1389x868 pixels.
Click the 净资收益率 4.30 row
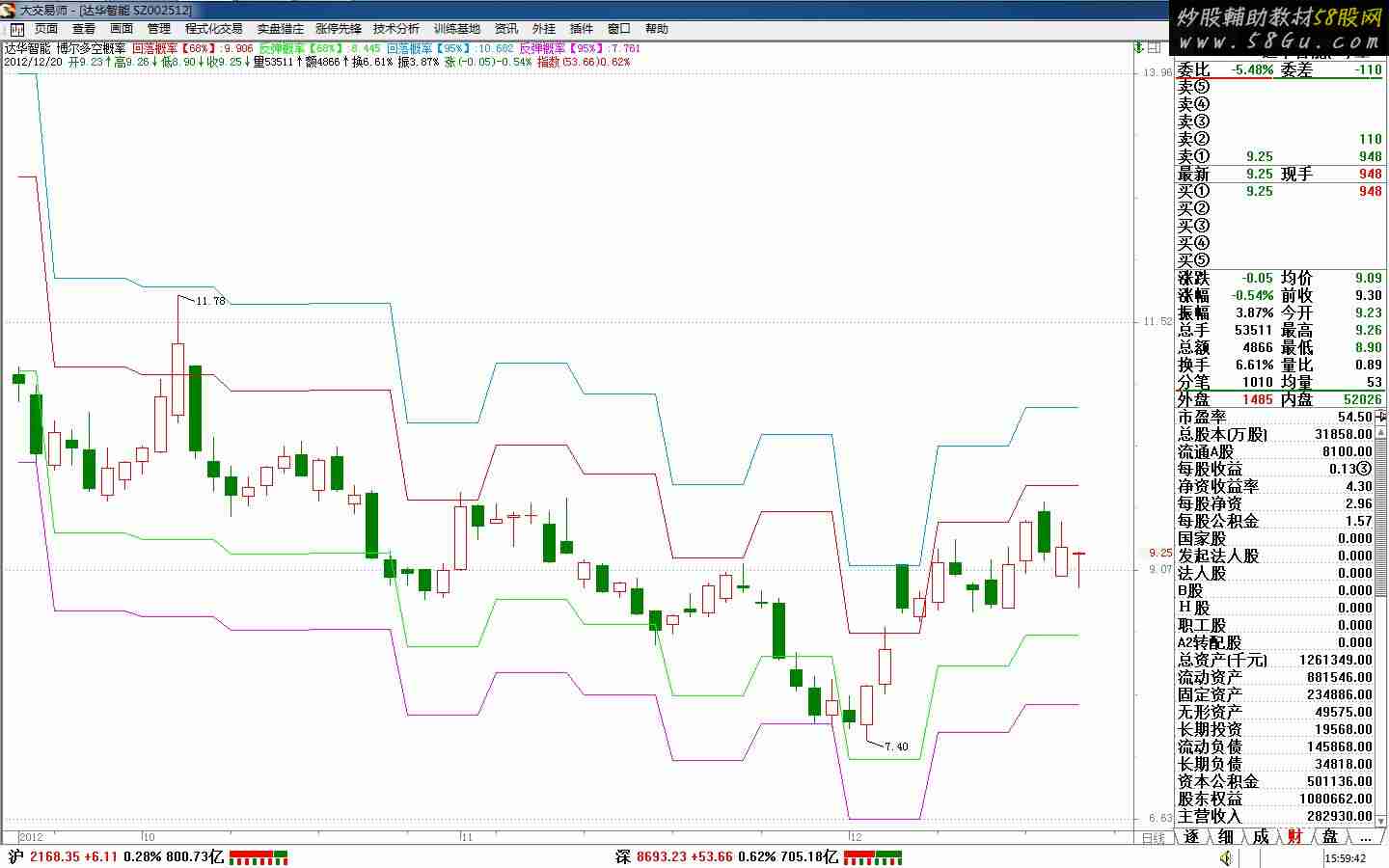click(1275, 486)
